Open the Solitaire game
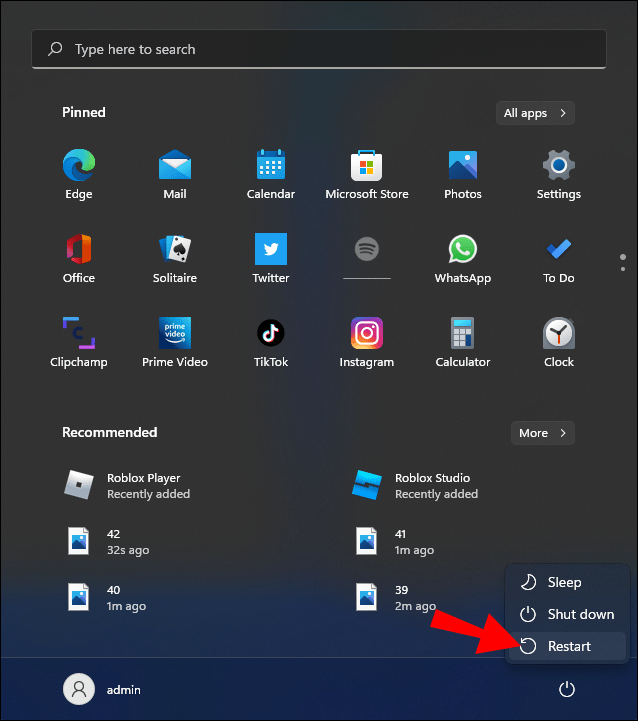Image resolution: width=638 pixels, height=721 pixels. click(175, 258)
